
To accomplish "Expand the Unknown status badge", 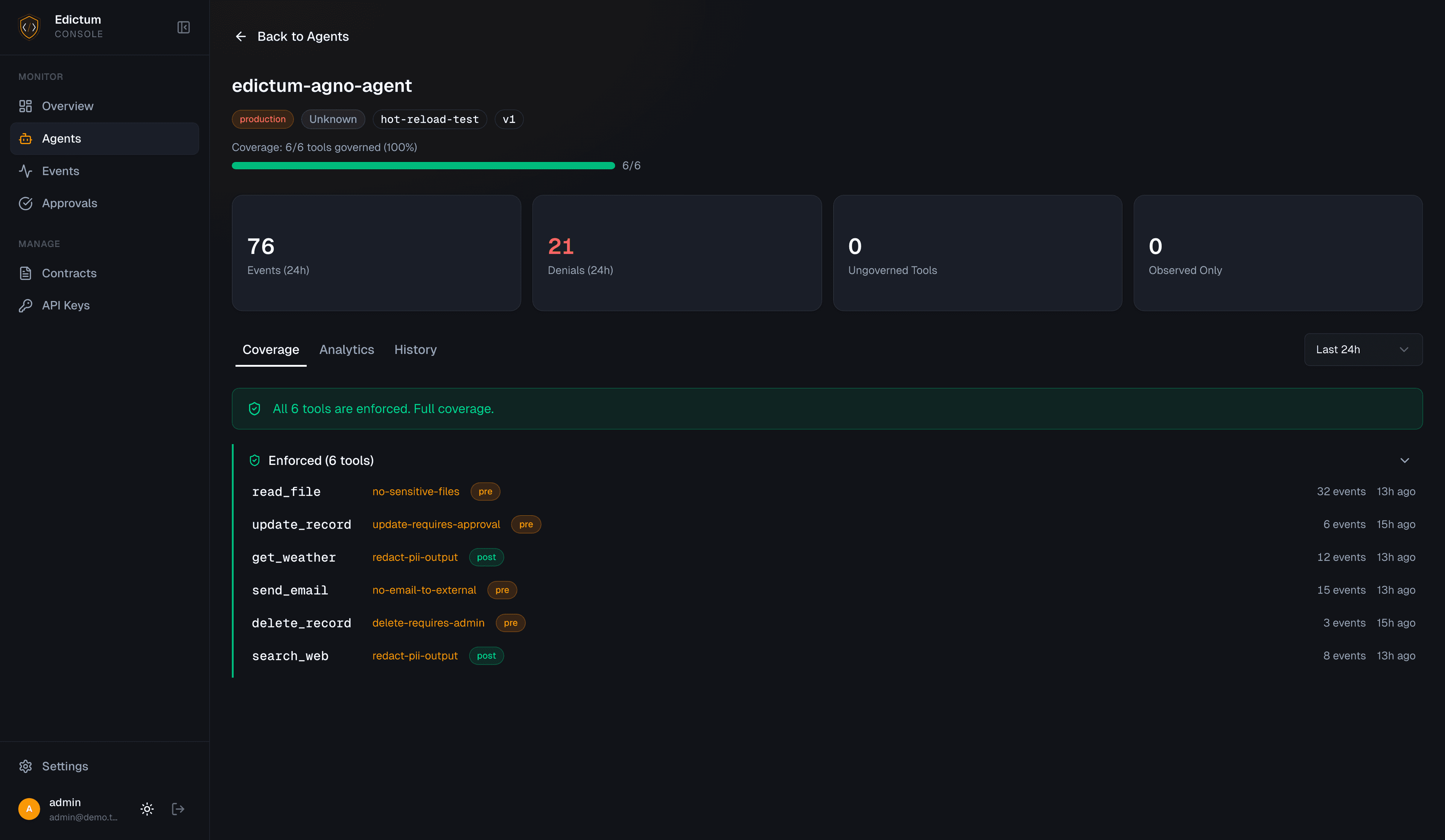I will (x=333, y=119).
